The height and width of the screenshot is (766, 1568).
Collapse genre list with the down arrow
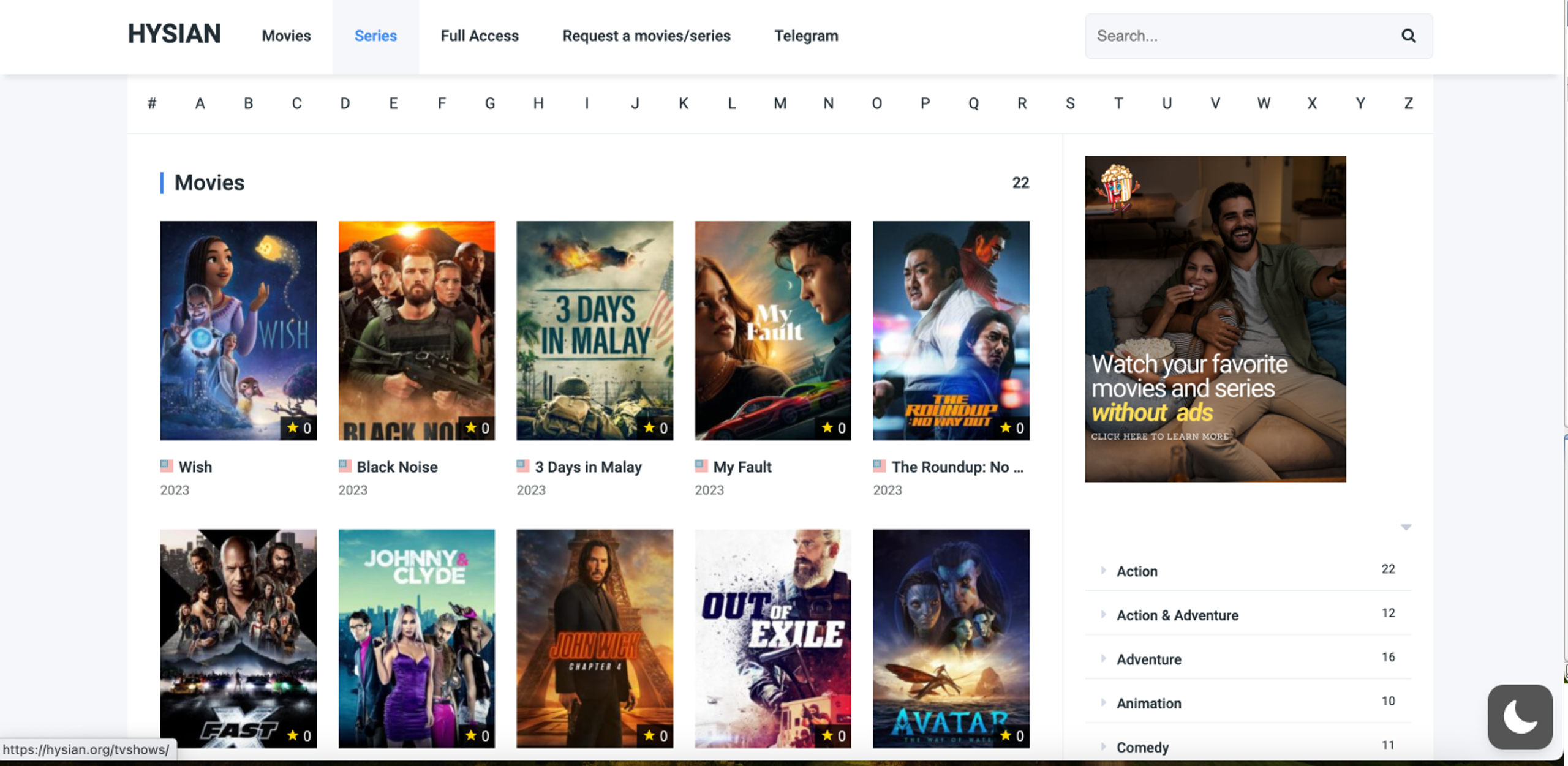1406,527
